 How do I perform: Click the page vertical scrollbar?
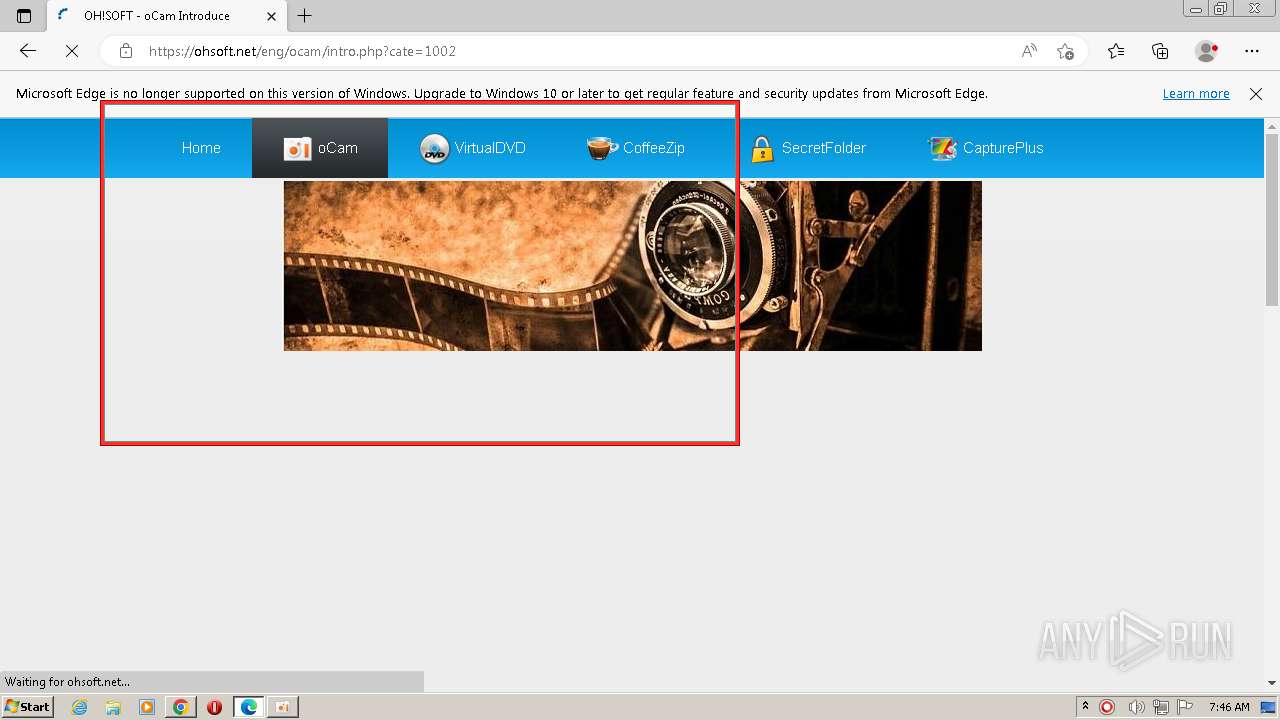click(1272, 219)
